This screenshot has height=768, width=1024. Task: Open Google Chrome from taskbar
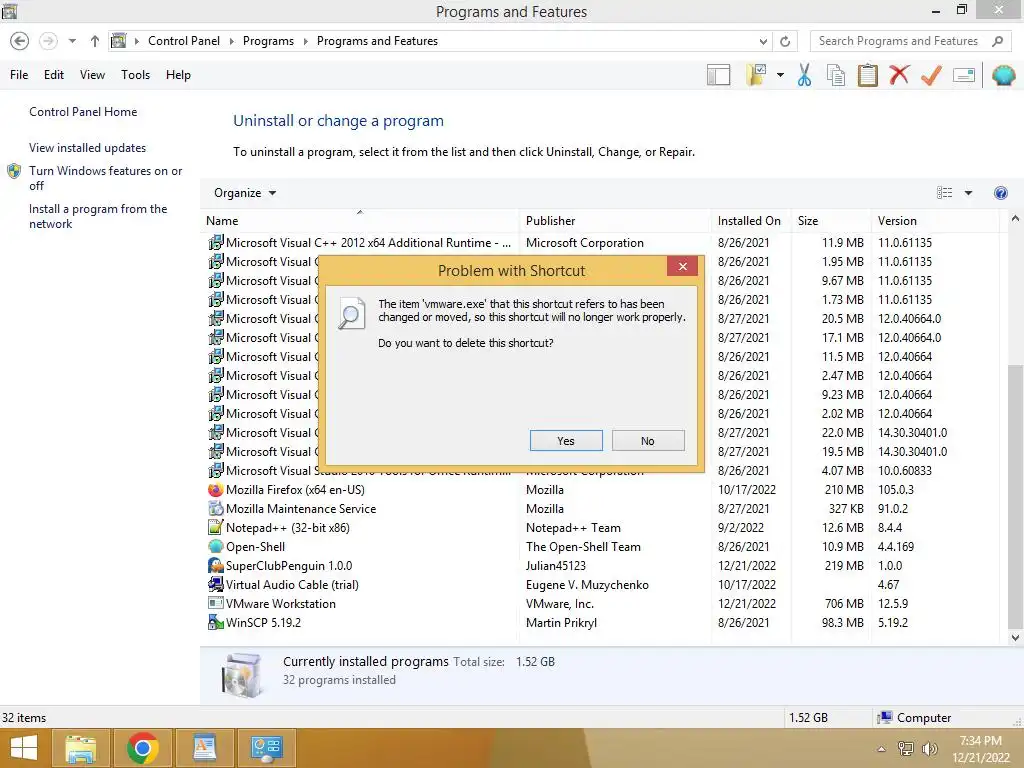coord(142,748)
